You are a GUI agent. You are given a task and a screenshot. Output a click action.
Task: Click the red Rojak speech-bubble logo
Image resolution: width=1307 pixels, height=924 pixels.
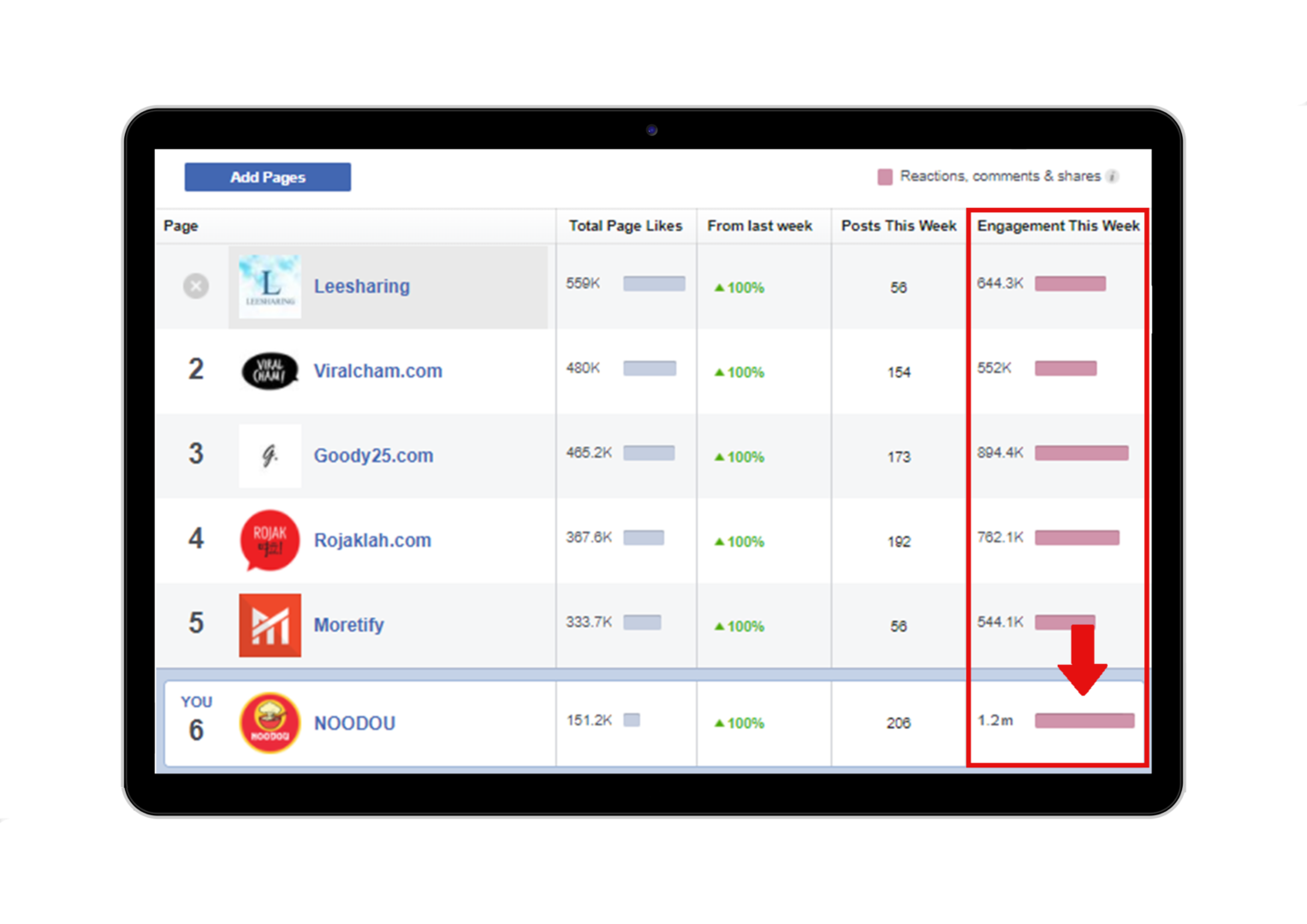[x=270, y=541]
